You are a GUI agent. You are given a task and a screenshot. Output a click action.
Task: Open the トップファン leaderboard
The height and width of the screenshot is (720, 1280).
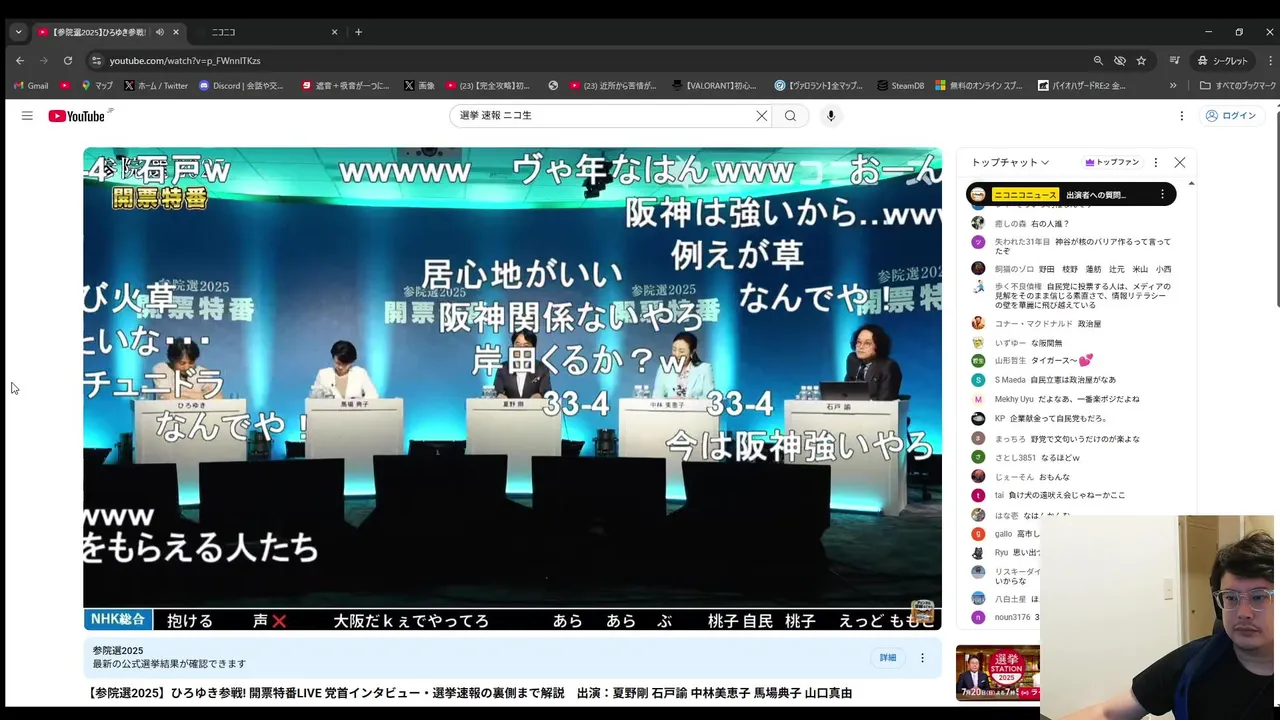(1111, 162)
